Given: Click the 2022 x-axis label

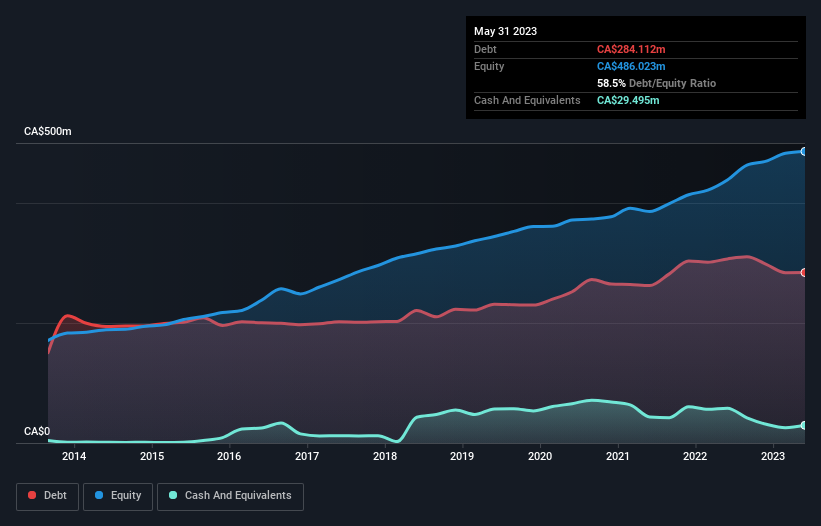Looking at the screenshot, I should [695, 456].
